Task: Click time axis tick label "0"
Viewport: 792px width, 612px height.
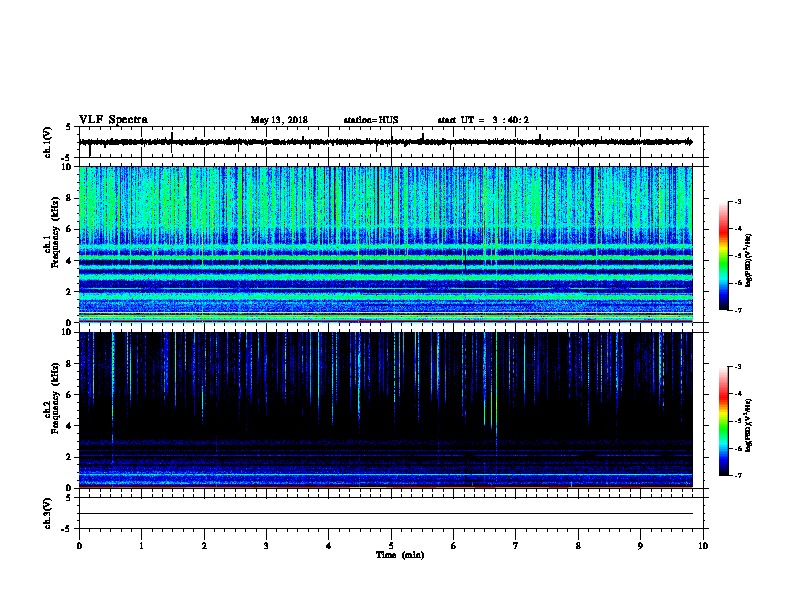Action: click(79, 546)
